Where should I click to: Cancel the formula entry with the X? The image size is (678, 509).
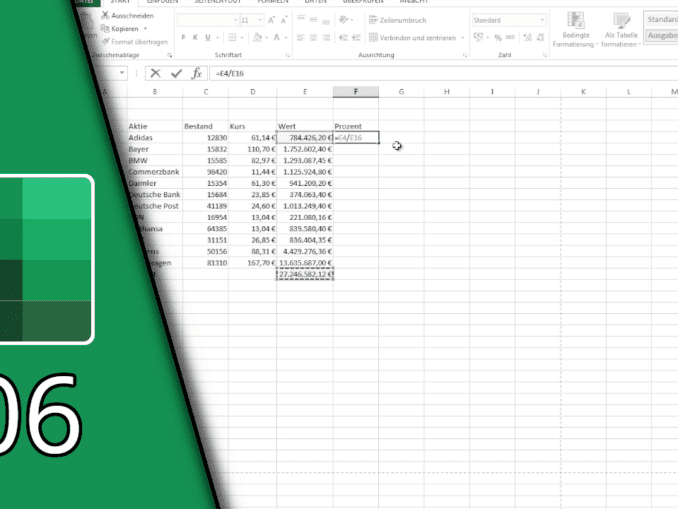[156, 74]
